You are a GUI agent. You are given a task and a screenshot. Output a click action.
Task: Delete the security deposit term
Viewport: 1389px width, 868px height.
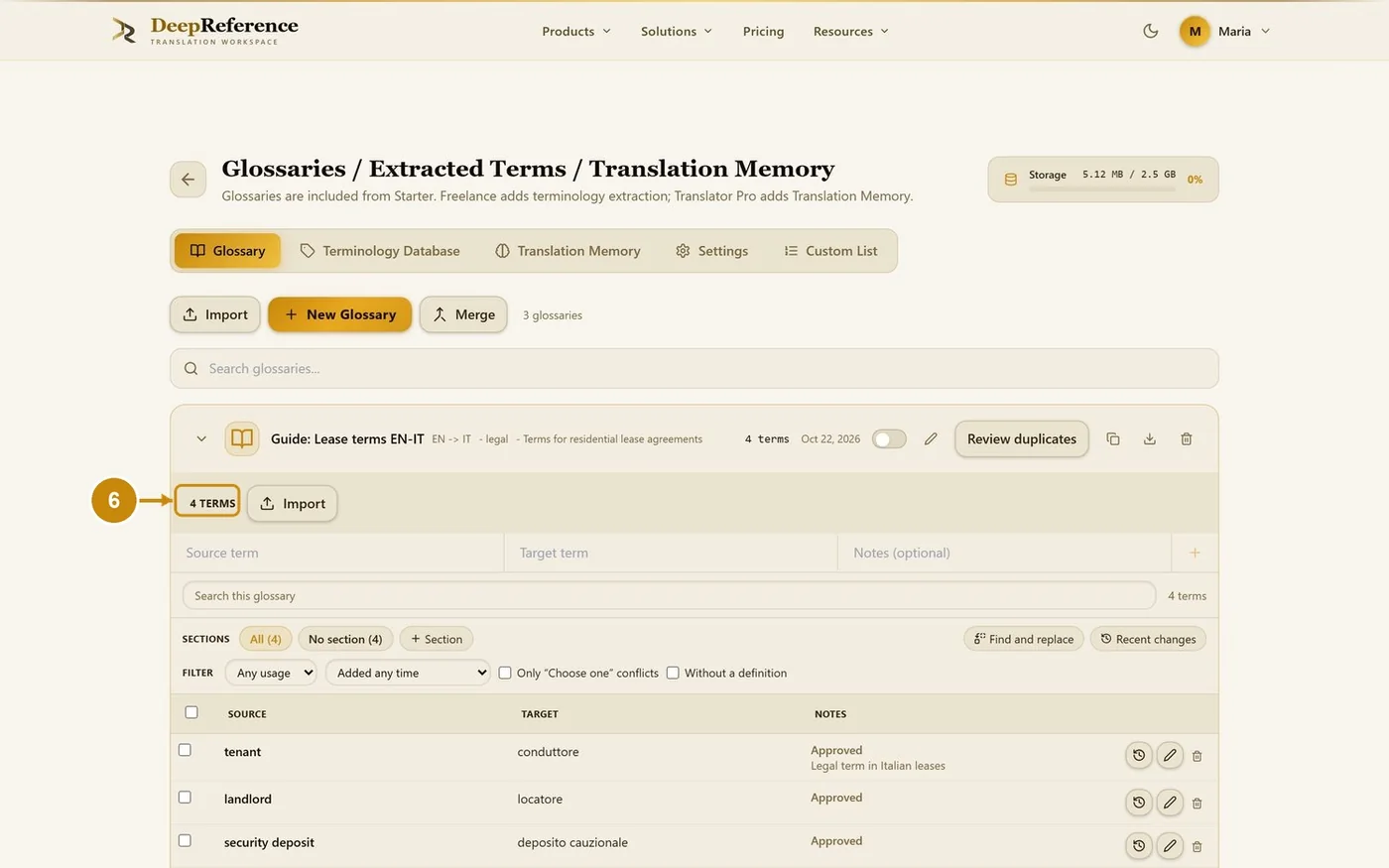coord(1197,846)
